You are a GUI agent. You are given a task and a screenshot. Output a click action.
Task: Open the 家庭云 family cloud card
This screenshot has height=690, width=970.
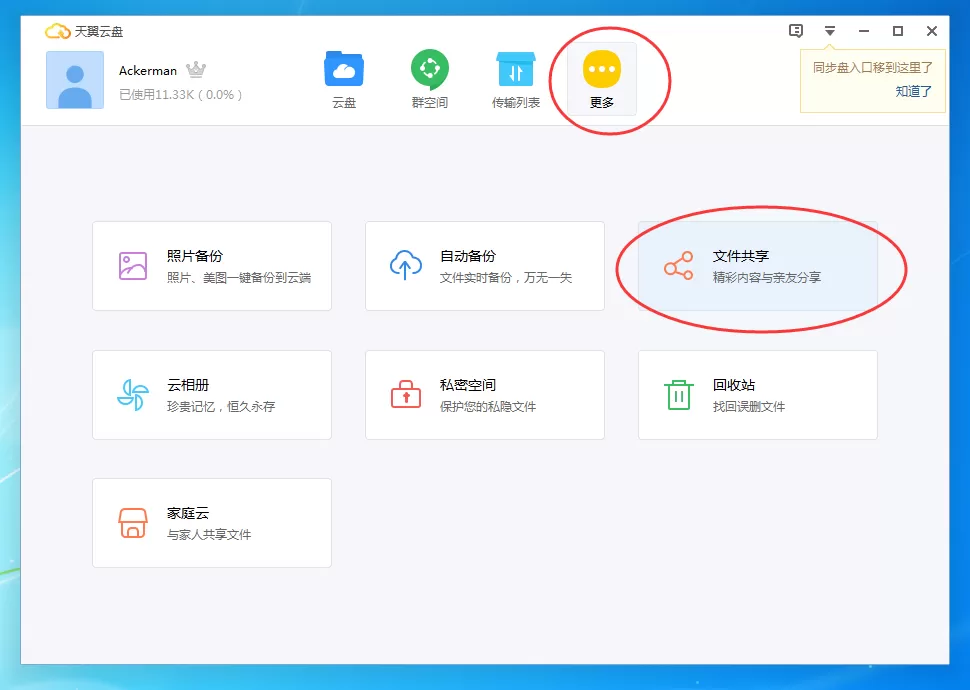click(x=212, y=523)
